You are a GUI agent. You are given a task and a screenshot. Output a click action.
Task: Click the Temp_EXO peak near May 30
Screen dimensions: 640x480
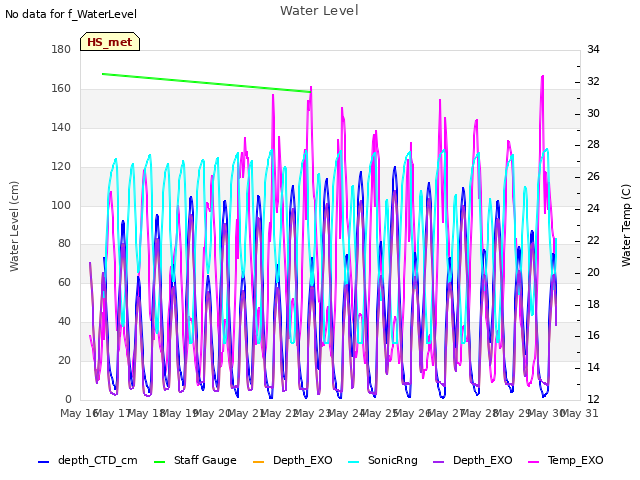point(542,76)
